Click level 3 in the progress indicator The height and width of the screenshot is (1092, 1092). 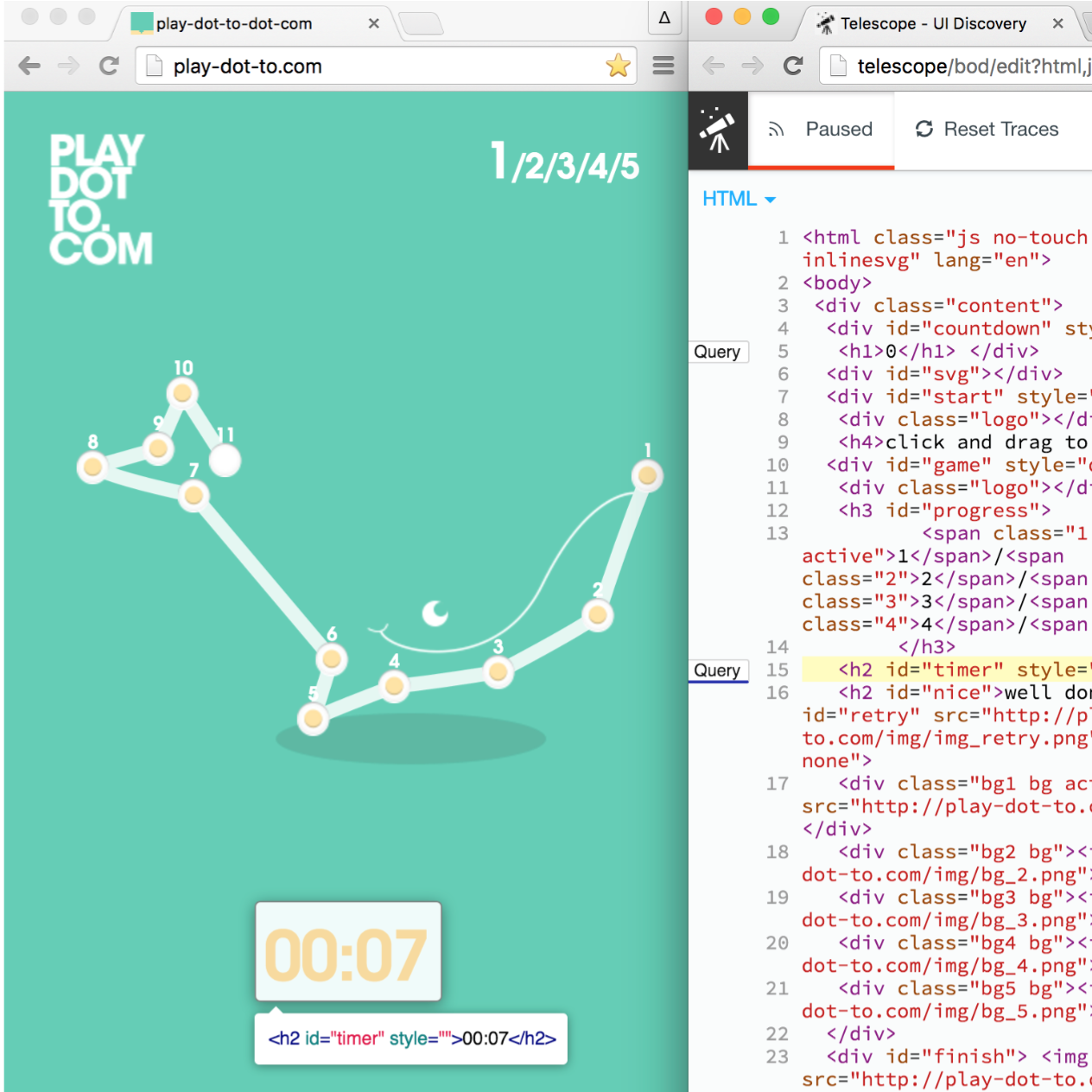click(567, 168)
